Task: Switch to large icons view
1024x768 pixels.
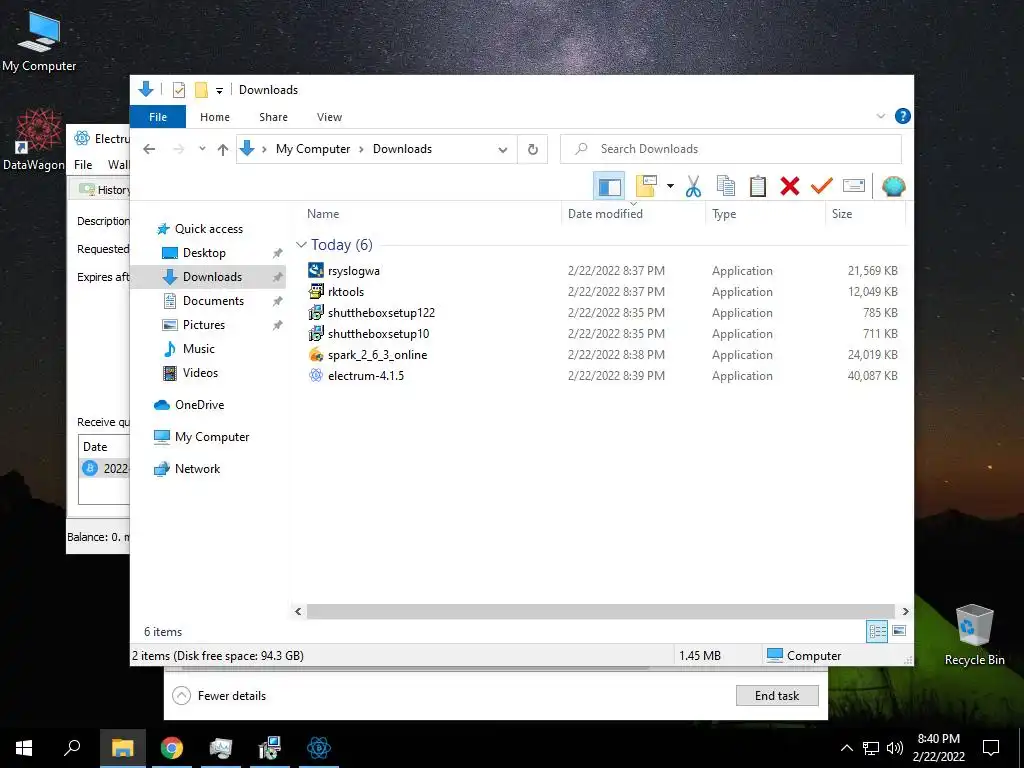Action: (899, 631)
